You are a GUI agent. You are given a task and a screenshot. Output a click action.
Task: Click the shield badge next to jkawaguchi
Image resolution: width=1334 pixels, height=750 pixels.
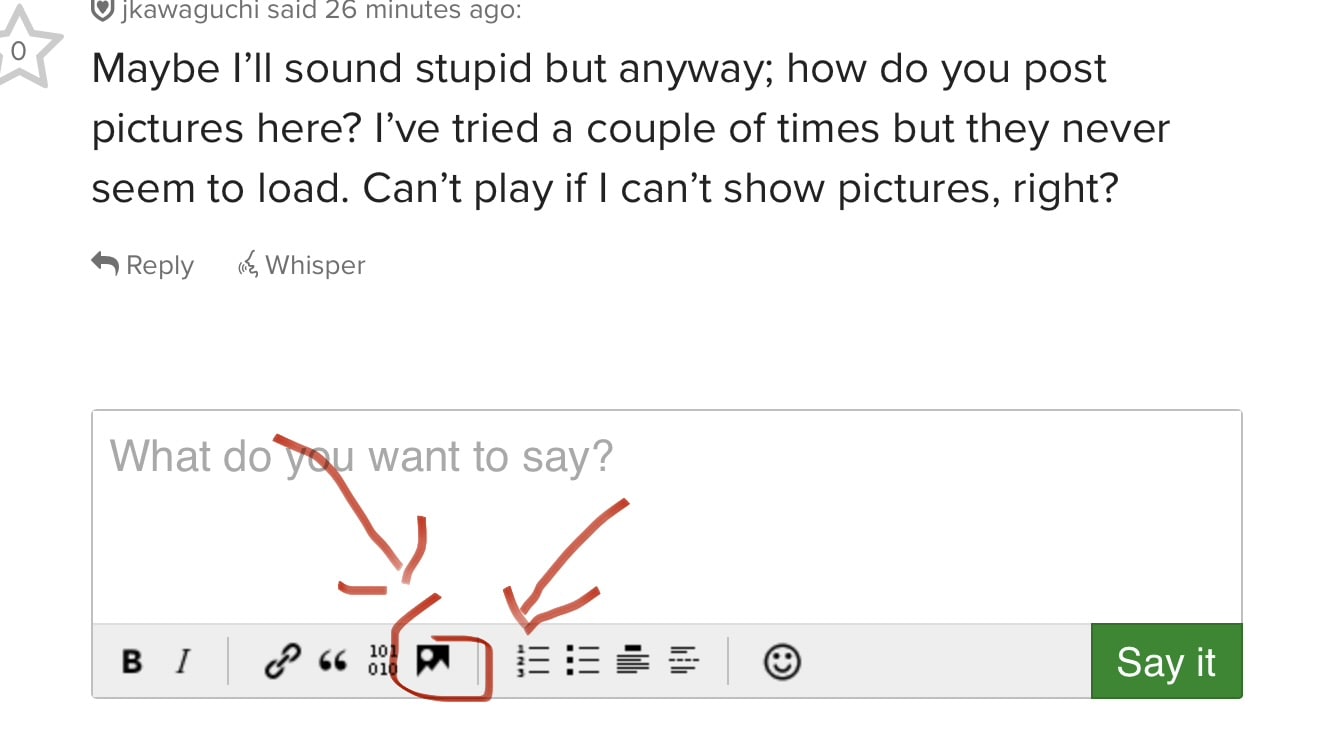click(102, 10)
